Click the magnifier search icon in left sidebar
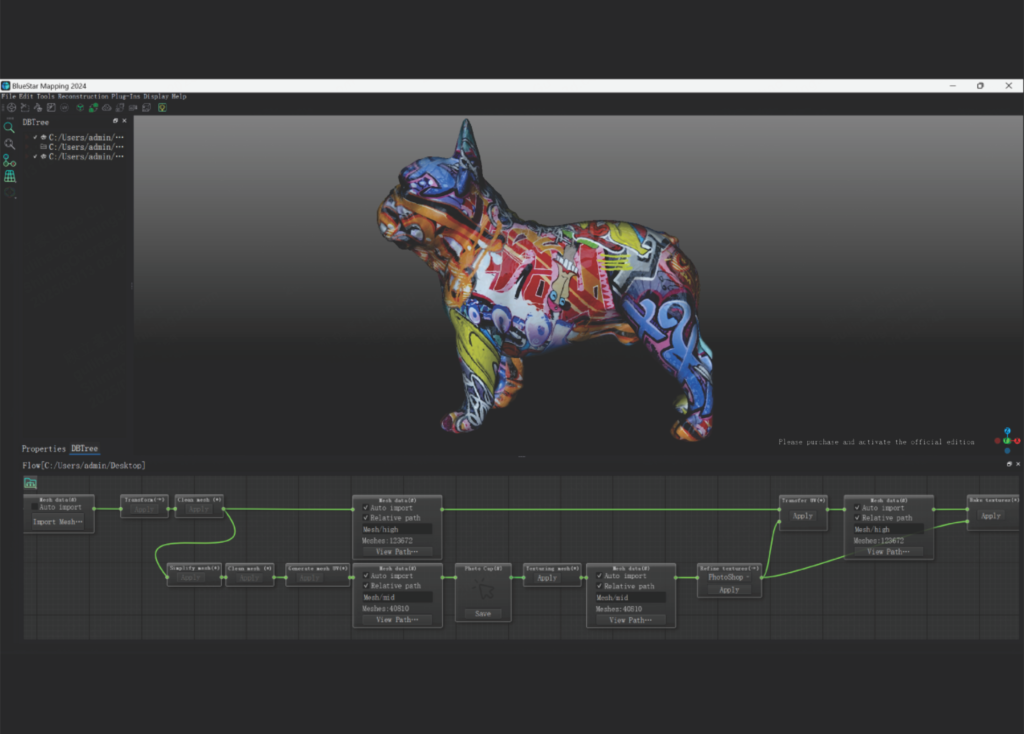This screenshot has width=1024, height=734. [9, 127]
